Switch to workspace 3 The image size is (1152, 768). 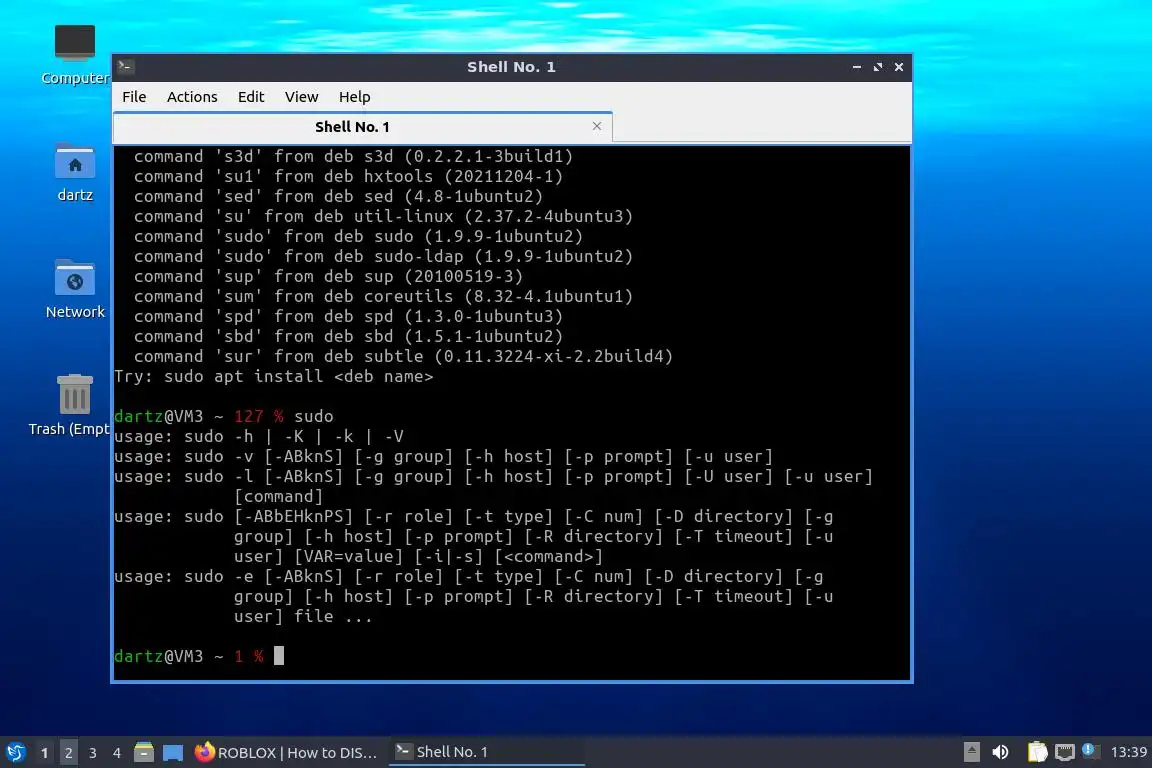tap(93, 753)
